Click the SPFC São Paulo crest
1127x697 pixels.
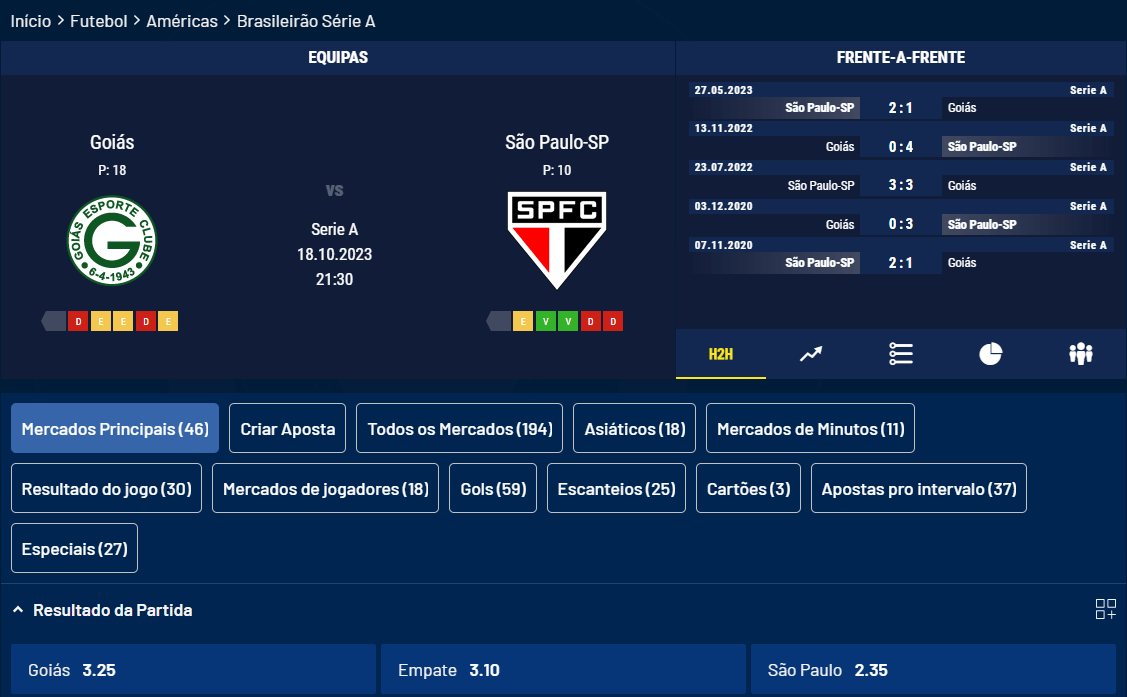(557, 240)
